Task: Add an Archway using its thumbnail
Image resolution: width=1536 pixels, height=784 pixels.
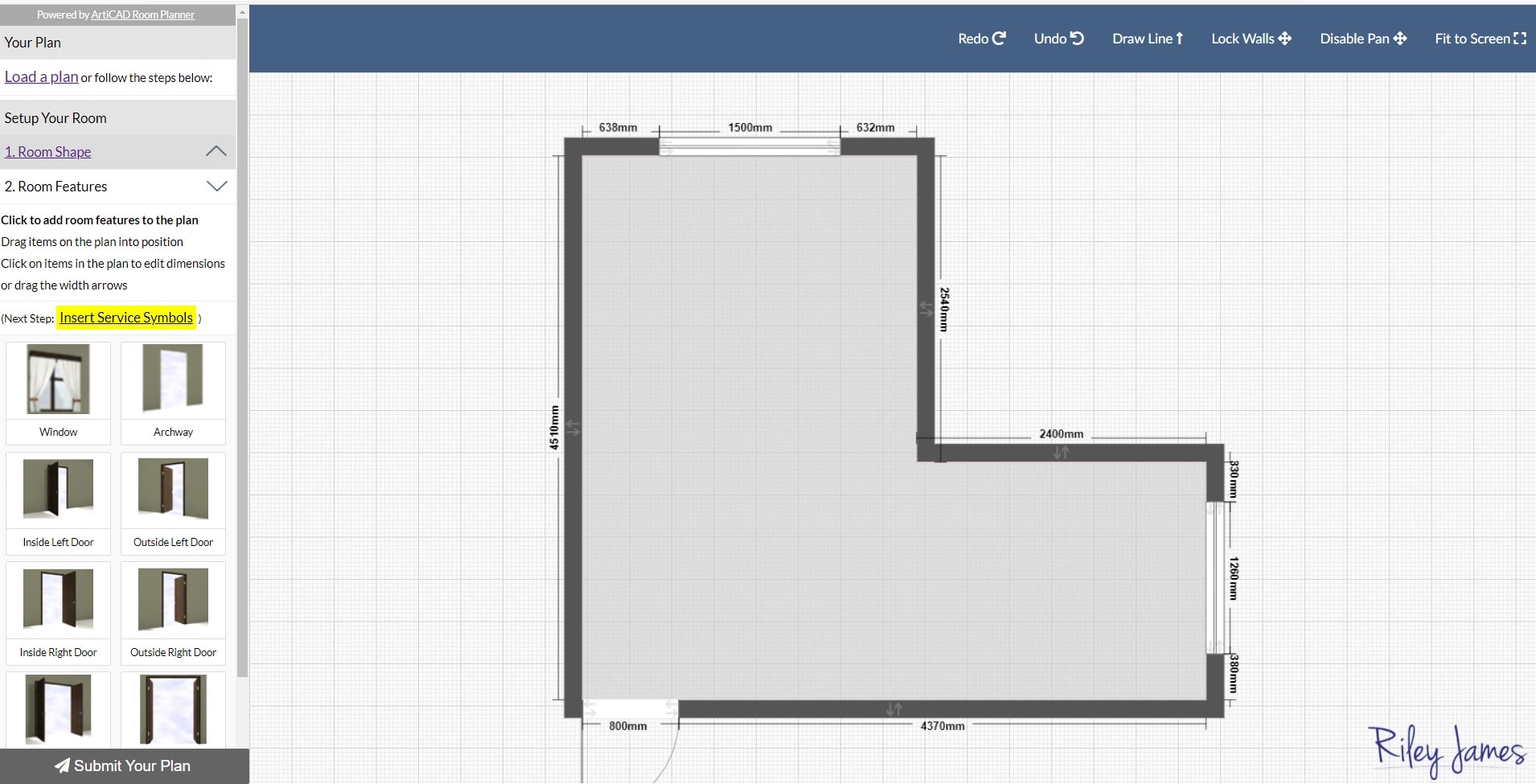Action: pos(172,380)
